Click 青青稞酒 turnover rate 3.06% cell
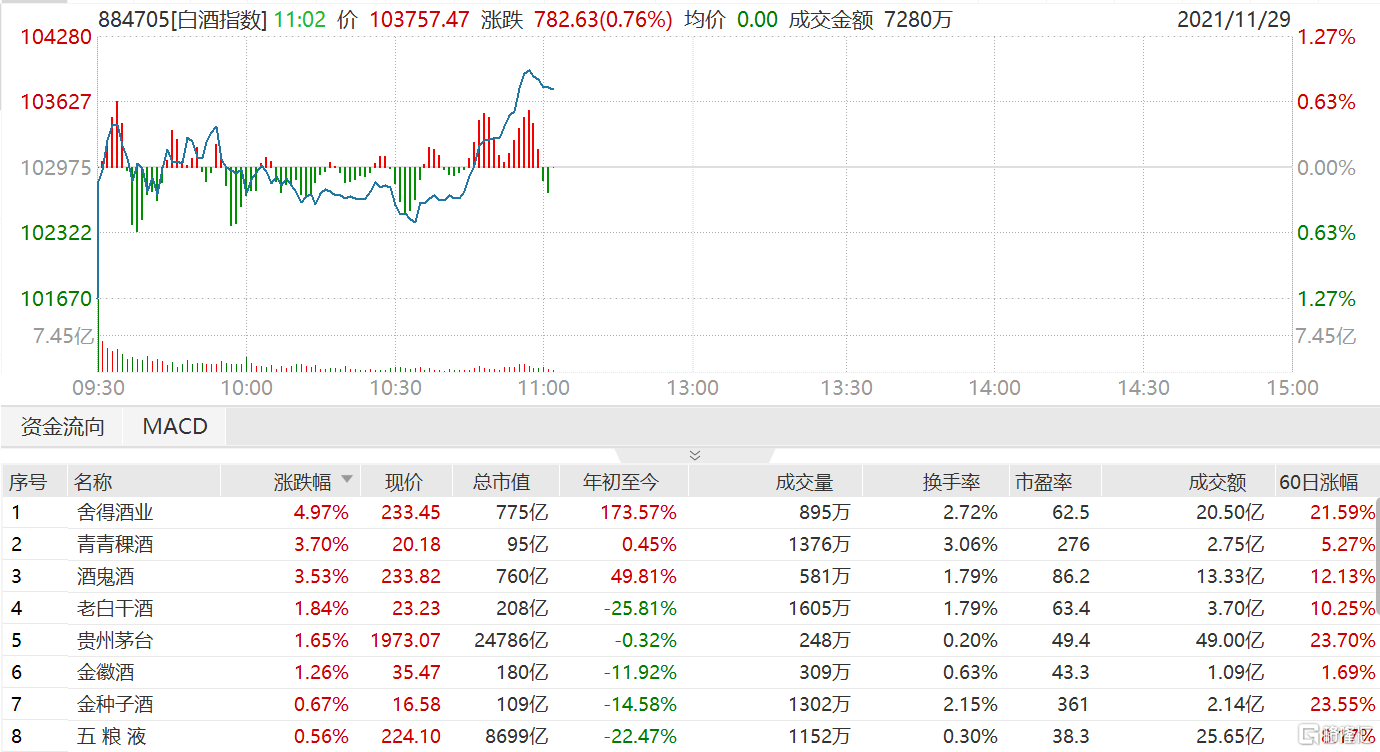 coord(969,545)
